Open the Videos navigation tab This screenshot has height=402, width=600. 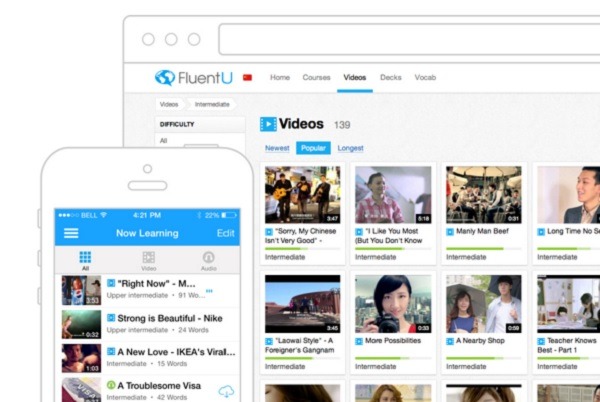coord(355,78)
